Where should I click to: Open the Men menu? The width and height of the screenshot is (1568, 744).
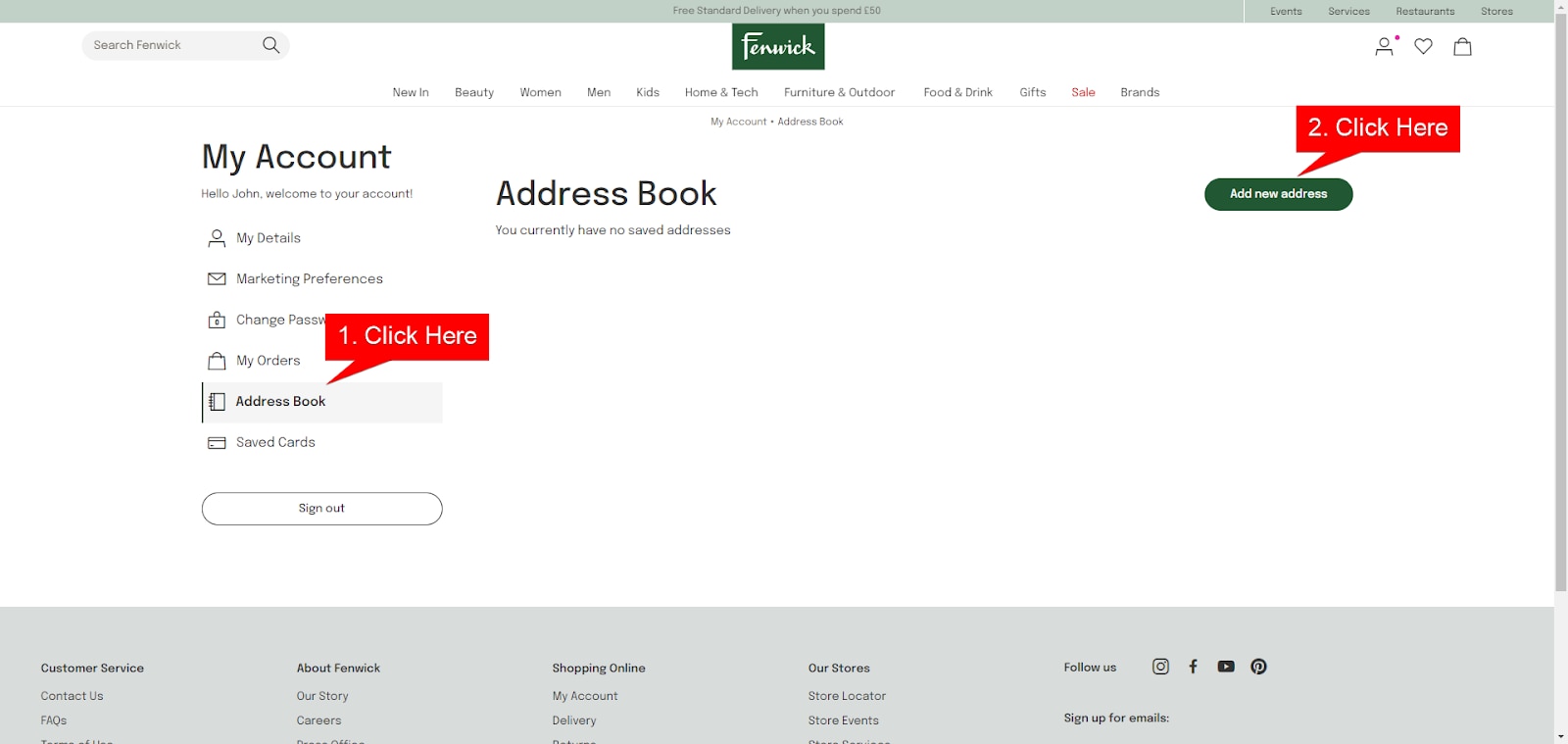pos(599,92)
